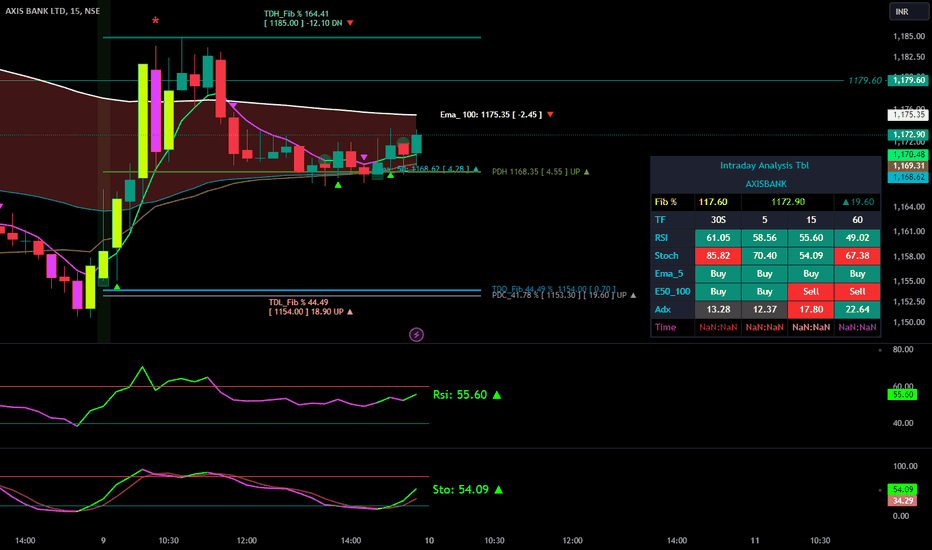Click the 12:00 time label after 10:30 on day 9

247,540
